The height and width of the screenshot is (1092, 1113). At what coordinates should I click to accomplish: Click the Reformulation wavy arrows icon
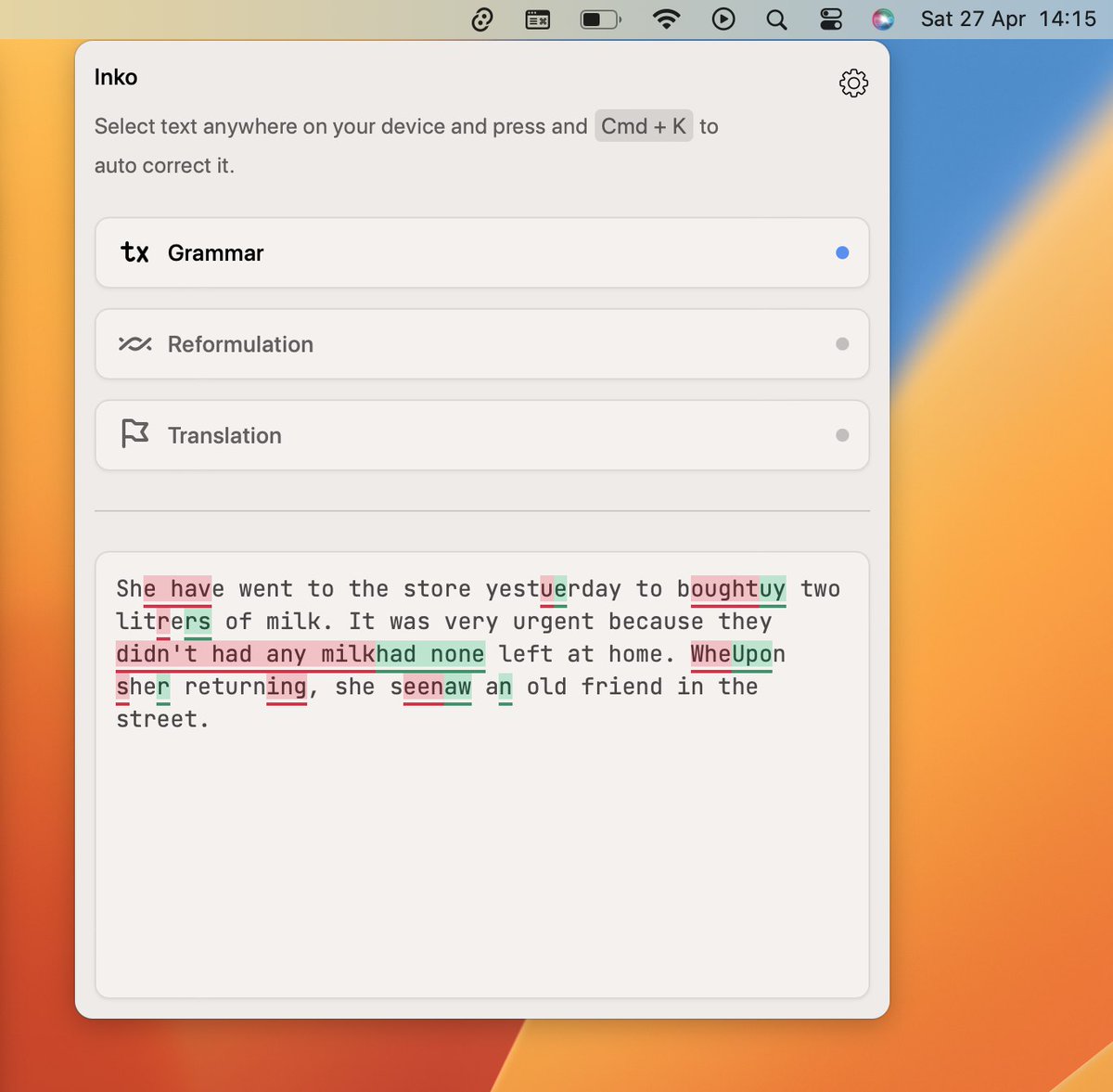(x=135, y=344)
